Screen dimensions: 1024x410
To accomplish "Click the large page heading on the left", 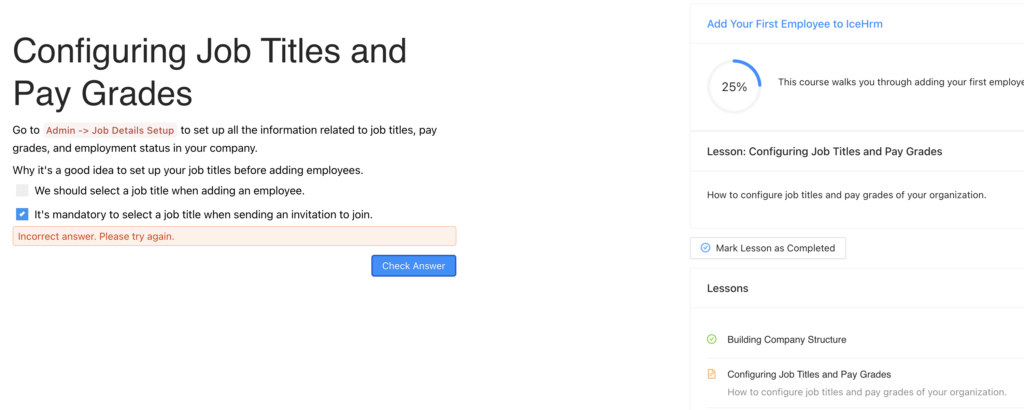I will tap(210, 72).
